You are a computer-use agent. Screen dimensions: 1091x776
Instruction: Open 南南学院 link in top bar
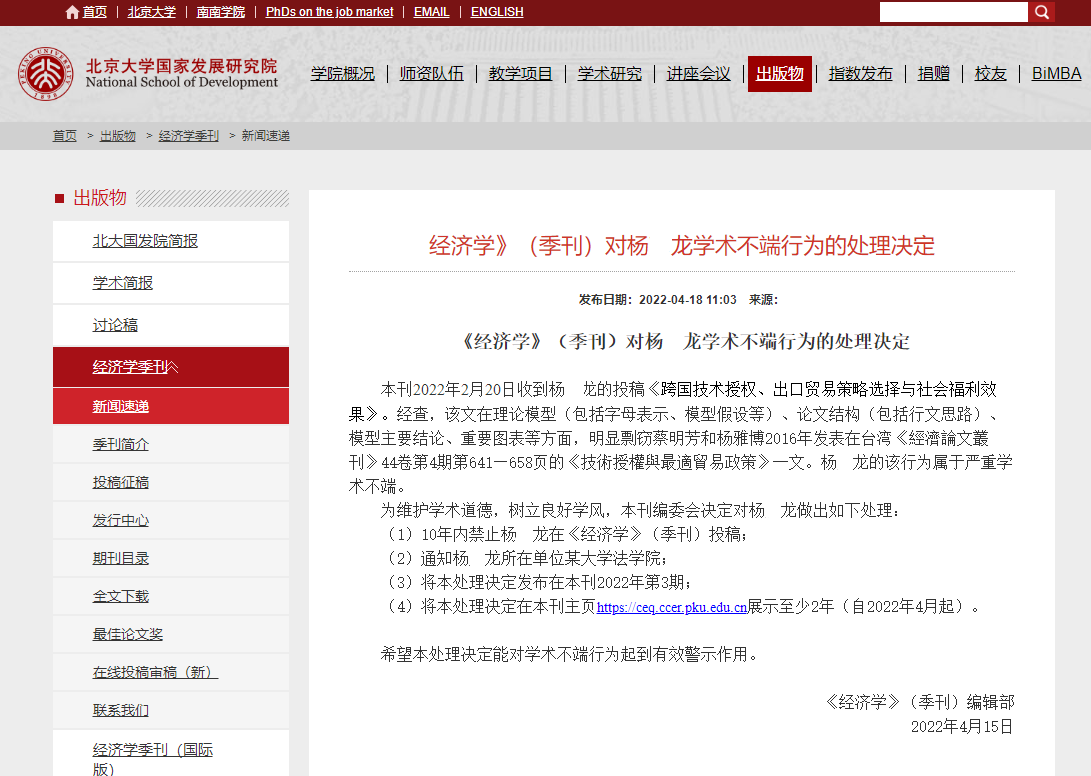[x=220, y=12]
